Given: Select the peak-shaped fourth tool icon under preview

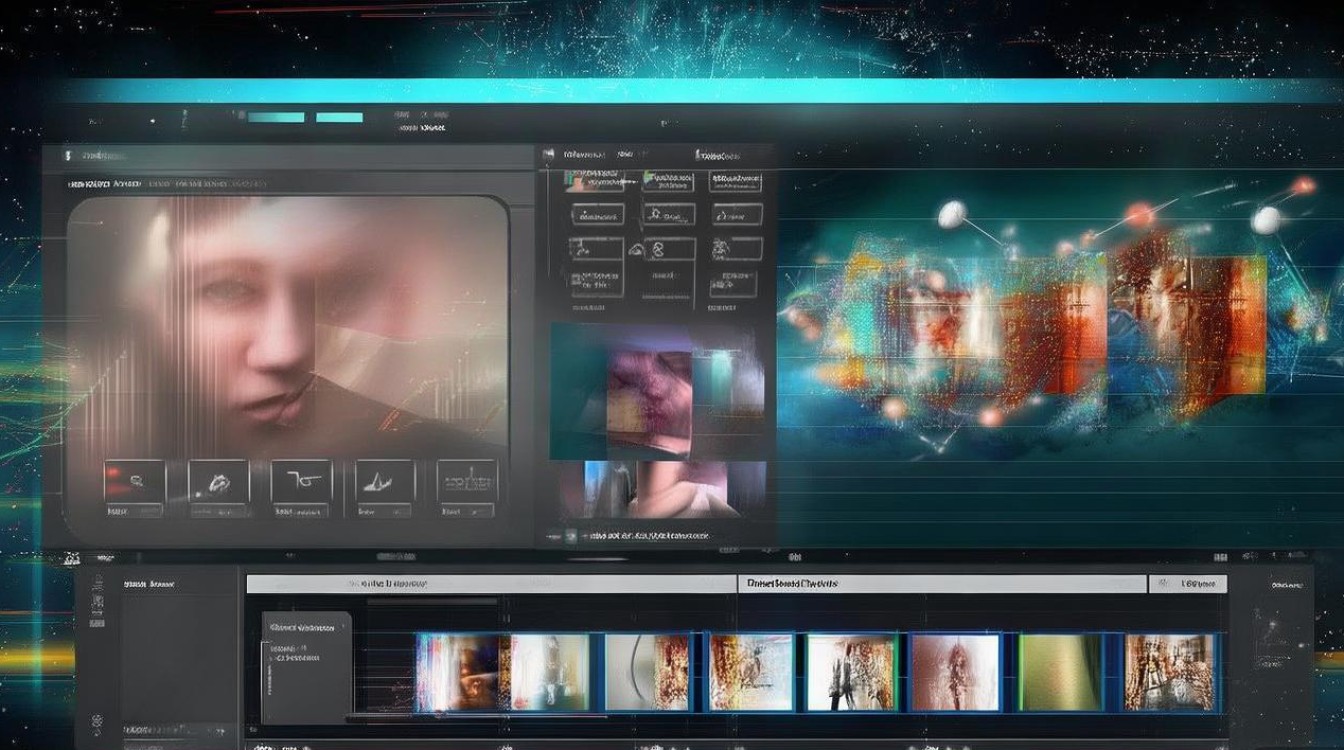Looking at the screenshot, I should [x=384, y=482].
